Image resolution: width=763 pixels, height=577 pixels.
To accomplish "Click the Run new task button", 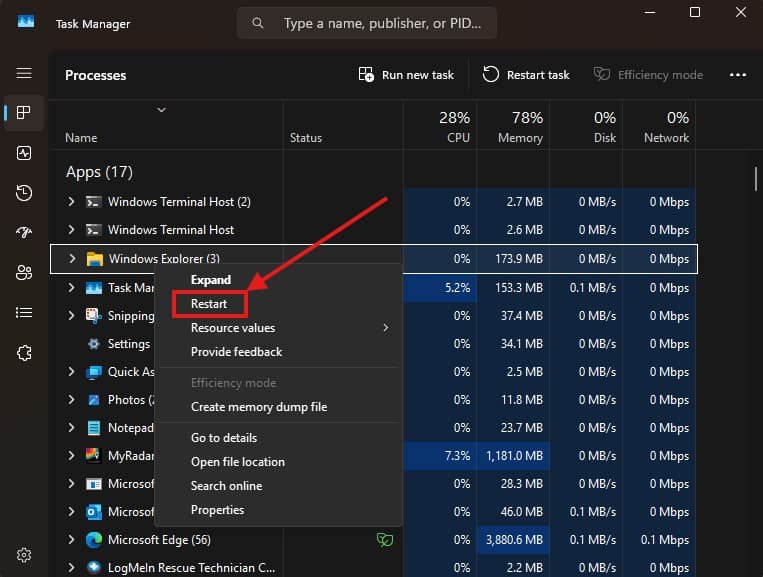I will pyautogui.click(x=406, y=75).
